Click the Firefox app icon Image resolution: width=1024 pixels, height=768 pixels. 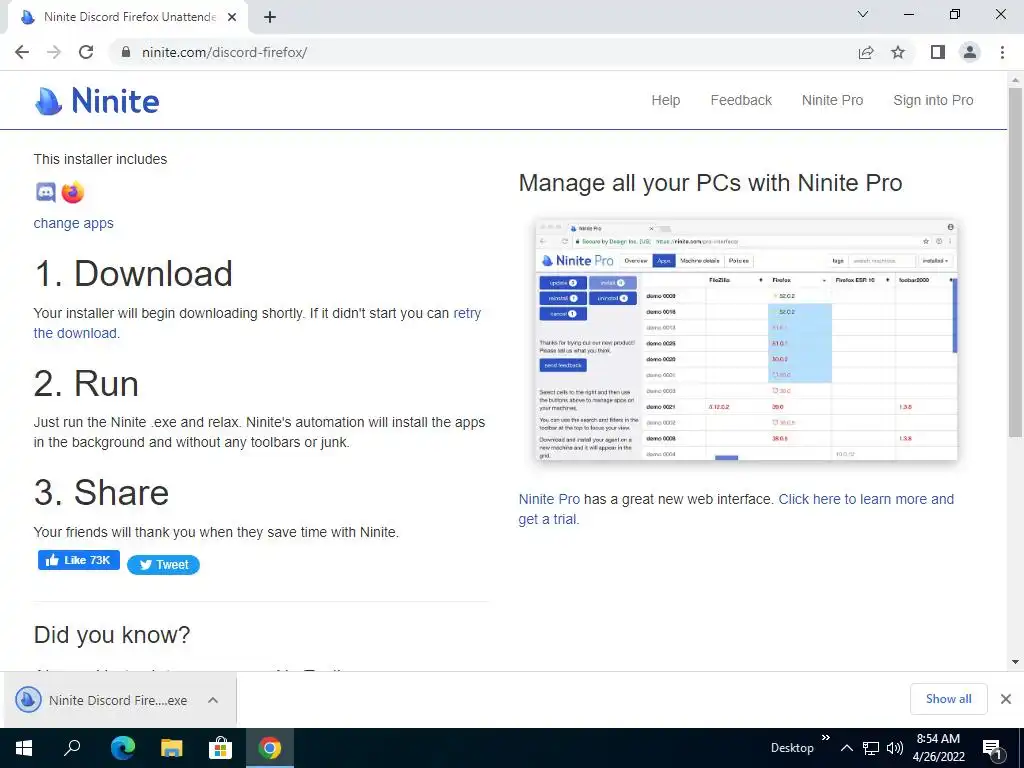click(x=72, y=193)
